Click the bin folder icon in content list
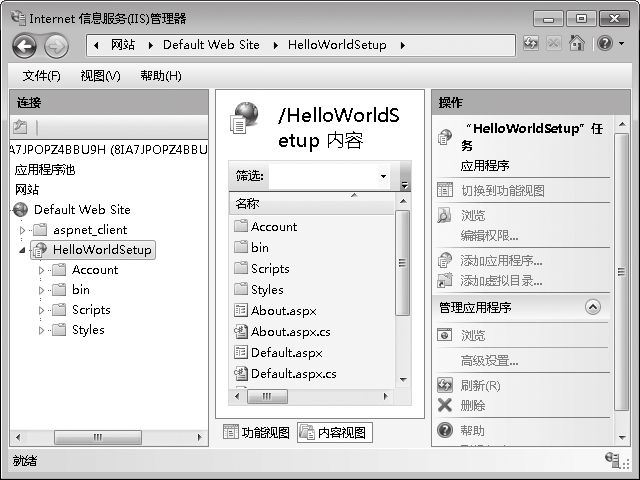Image resolution: width=640 pixels, height=480 pixels. pos(241,247)
